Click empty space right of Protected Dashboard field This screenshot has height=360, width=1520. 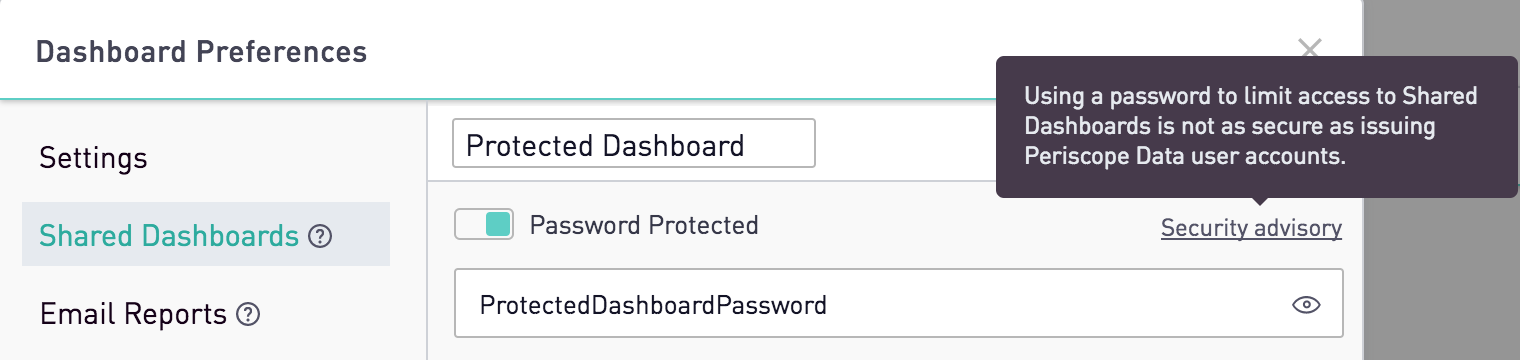905,144
